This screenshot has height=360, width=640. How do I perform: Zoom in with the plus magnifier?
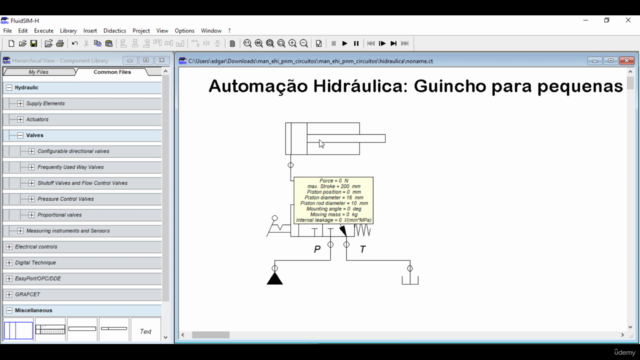point(293,43)
